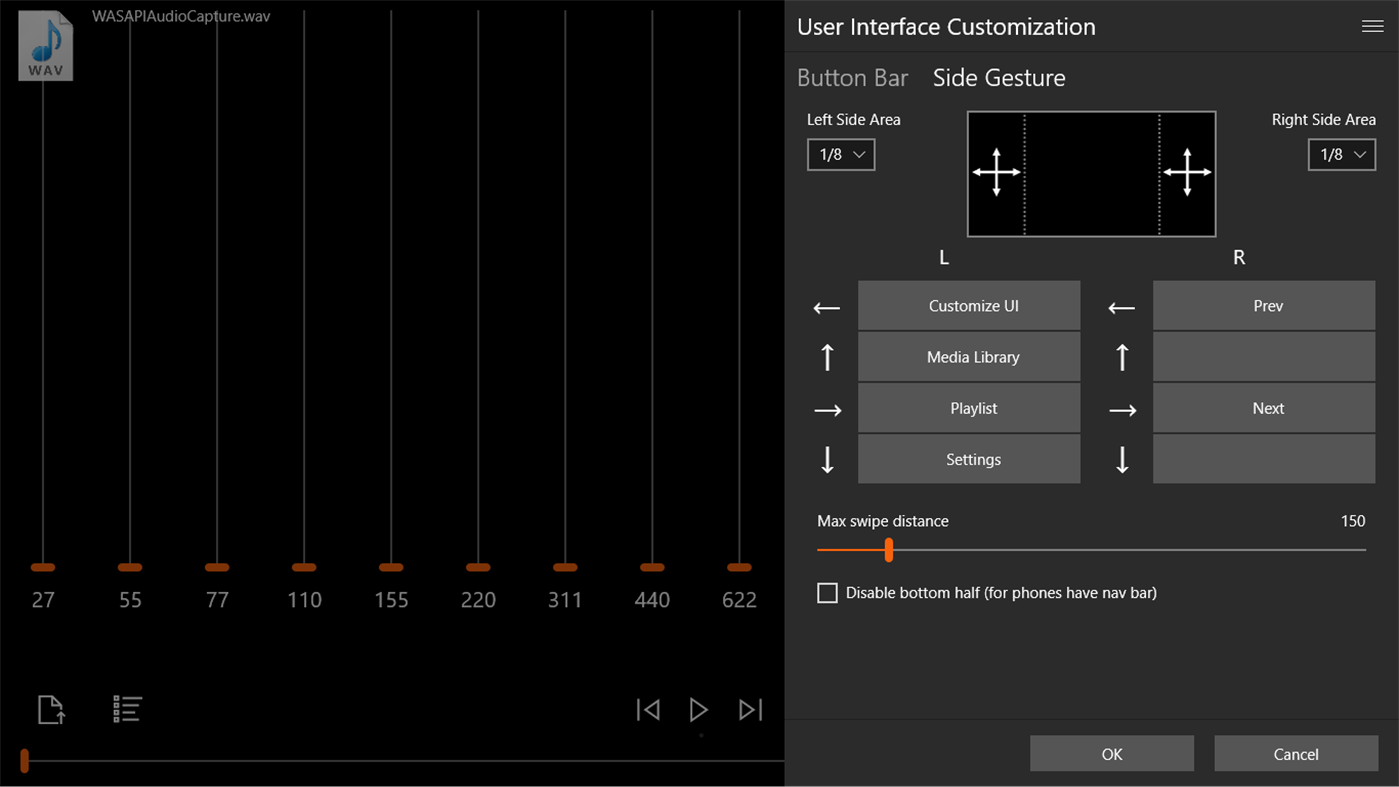The image size is (1399, 787).
Task: Show the playlist via the list icon
Action: tap(127, 709)
